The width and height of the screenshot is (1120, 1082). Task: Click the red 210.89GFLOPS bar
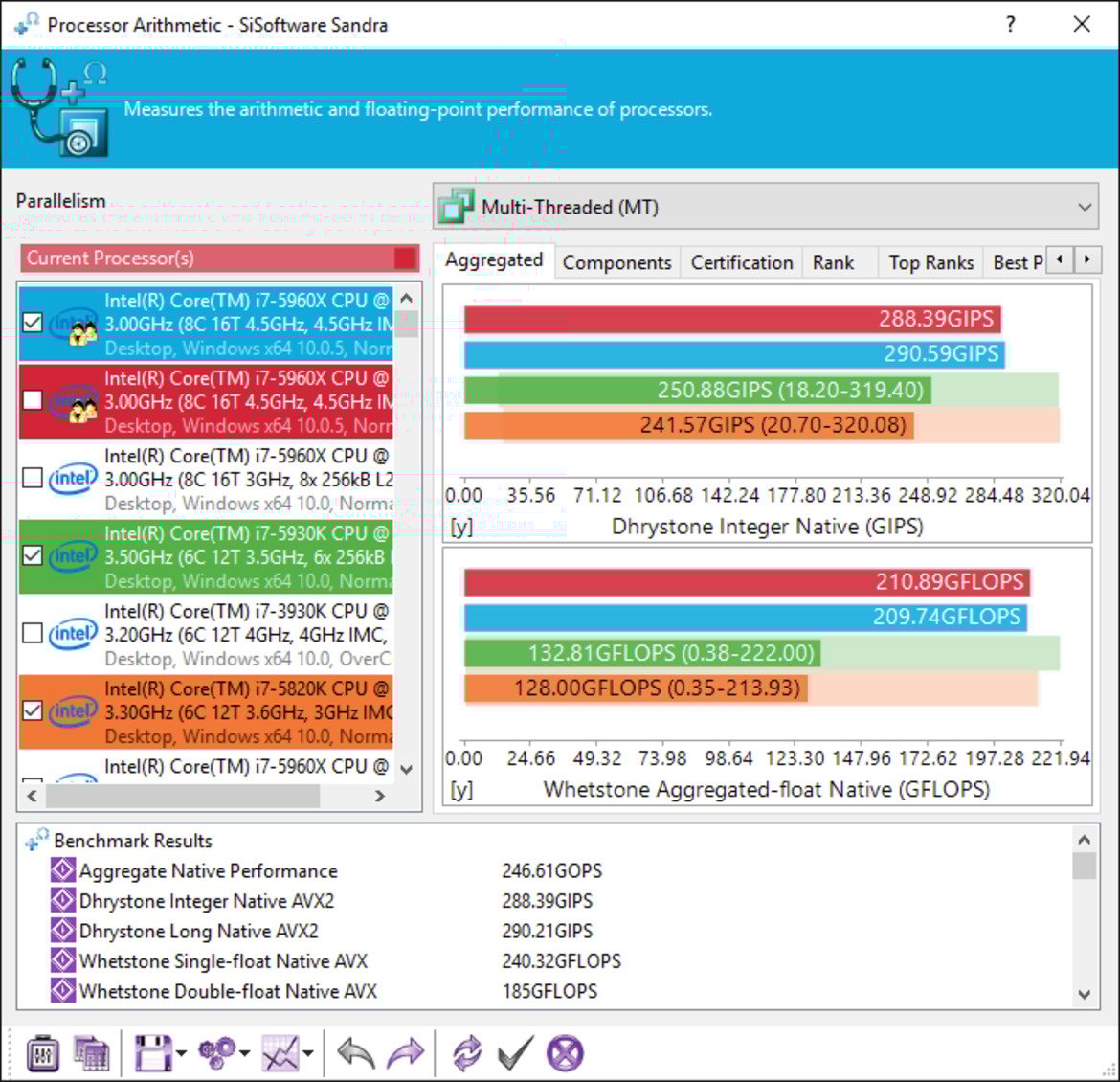747,582
